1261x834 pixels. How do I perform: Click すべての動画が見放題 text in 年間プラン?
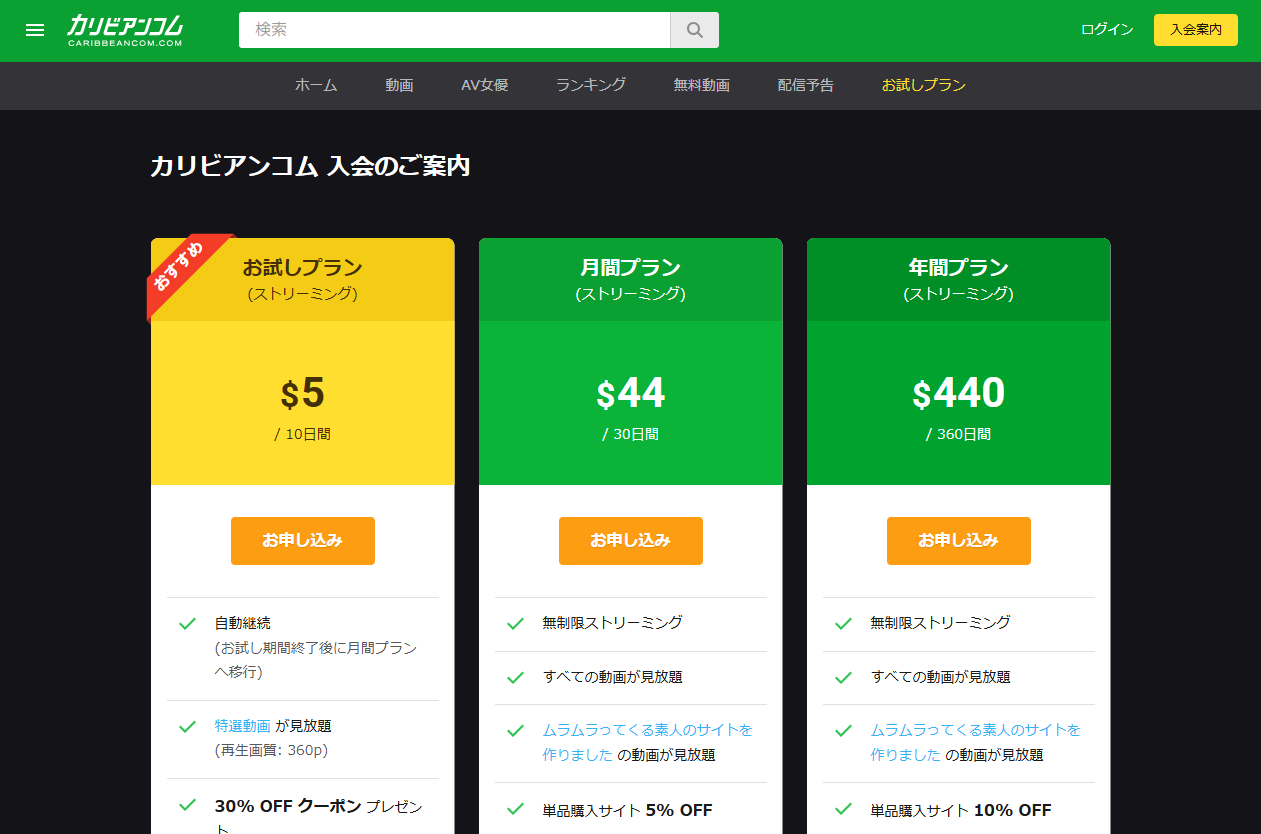point(941,677)
